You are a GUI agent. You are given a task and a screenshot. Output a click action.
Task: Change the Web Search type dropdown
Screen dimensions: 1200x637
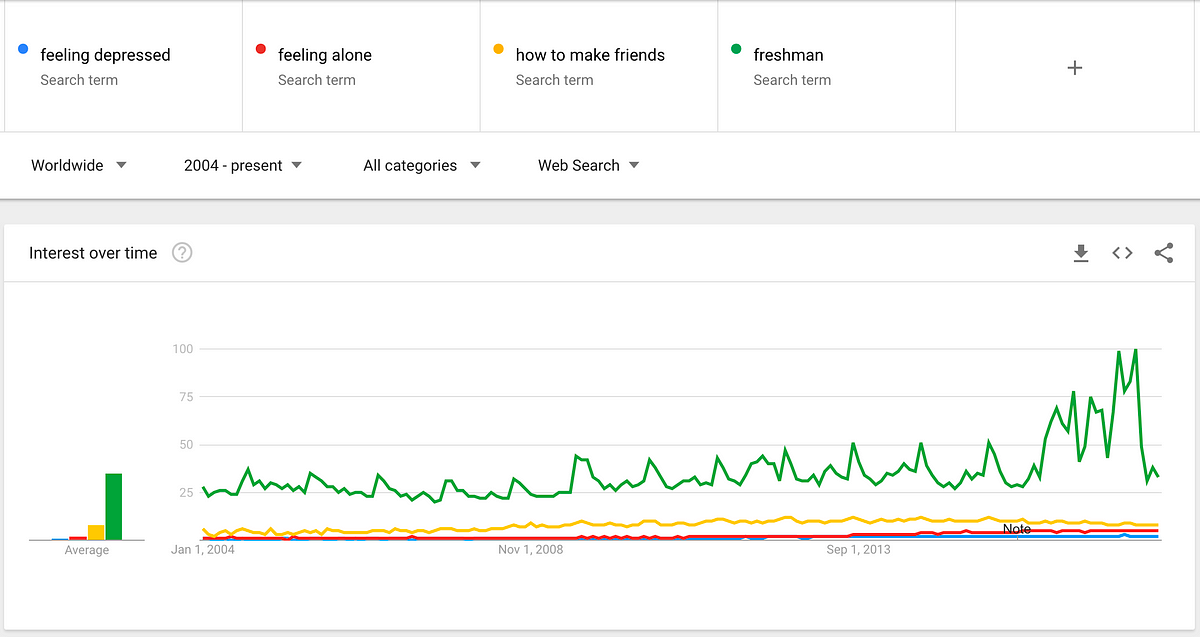[x=588, y=165]
